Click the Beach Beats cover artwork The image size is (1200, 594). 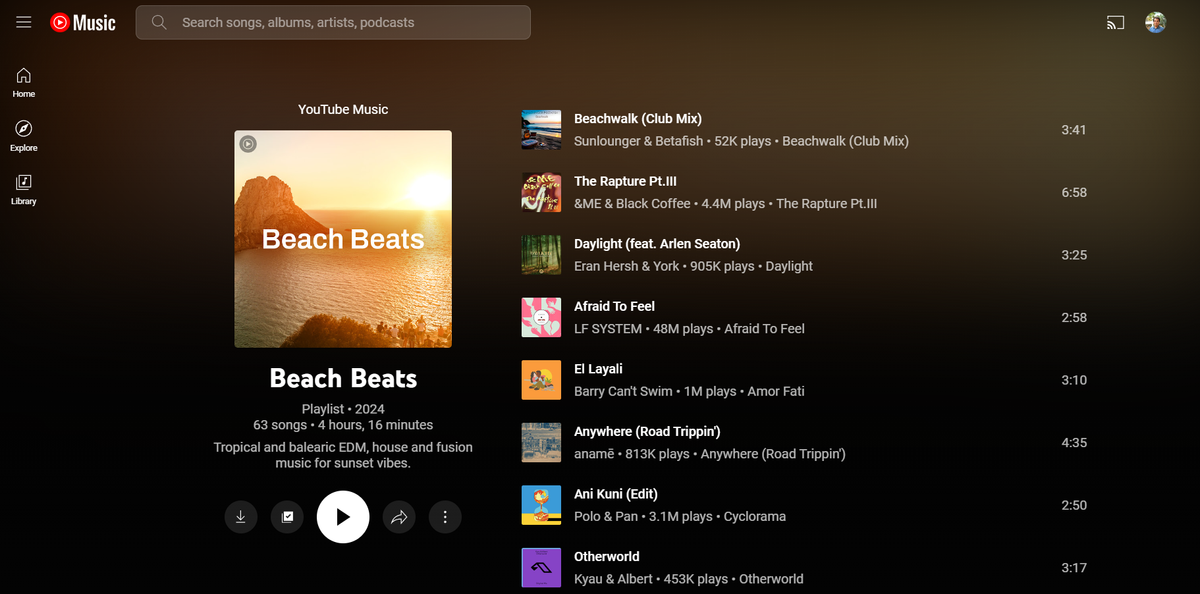tap(343, 239)
